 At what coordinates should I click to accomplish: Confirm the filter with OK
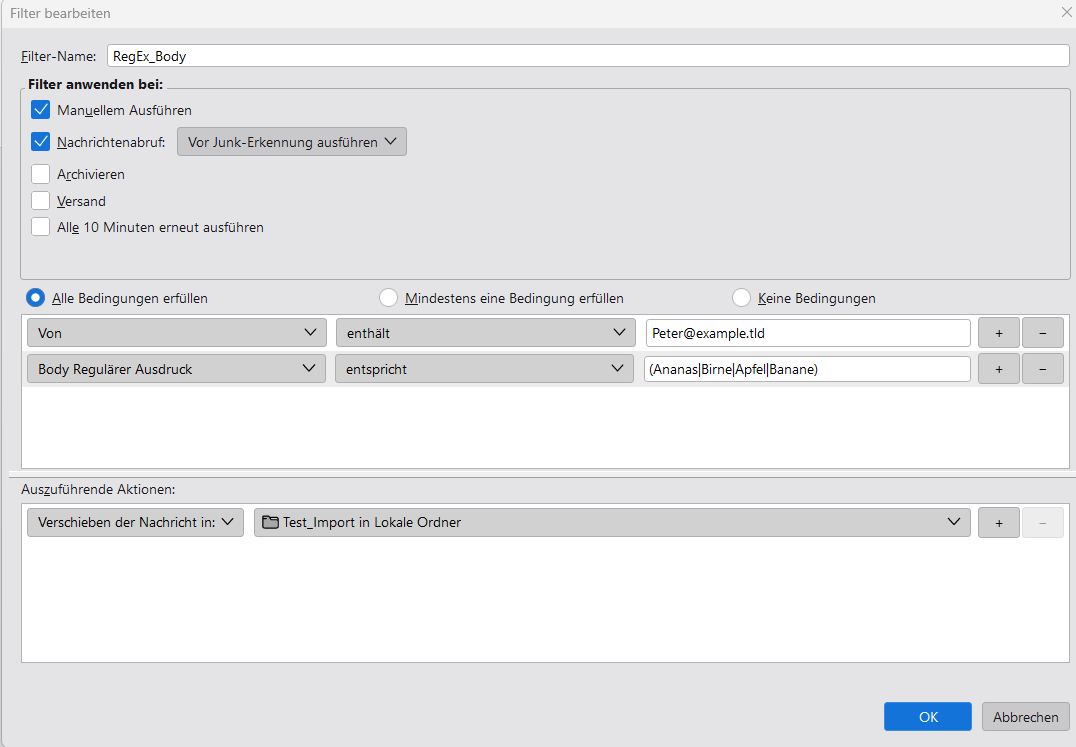(927, 717)
